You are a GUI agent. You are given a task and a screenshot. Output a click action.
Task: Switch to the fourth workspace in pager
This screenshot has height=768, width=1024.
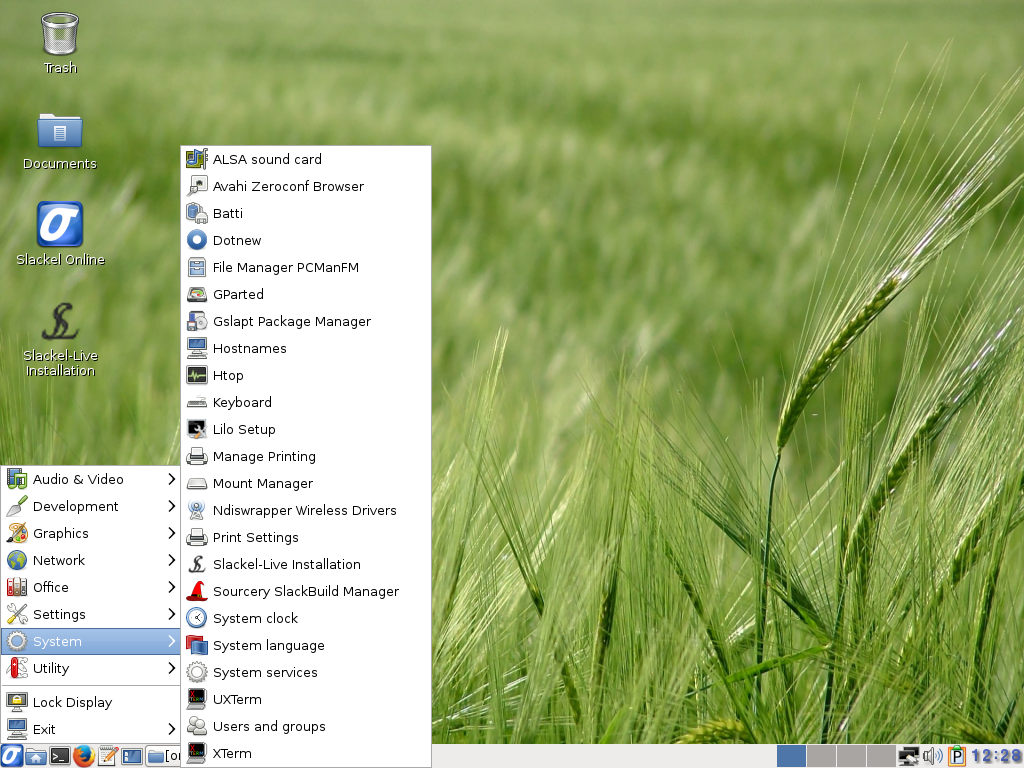[881, 756]
